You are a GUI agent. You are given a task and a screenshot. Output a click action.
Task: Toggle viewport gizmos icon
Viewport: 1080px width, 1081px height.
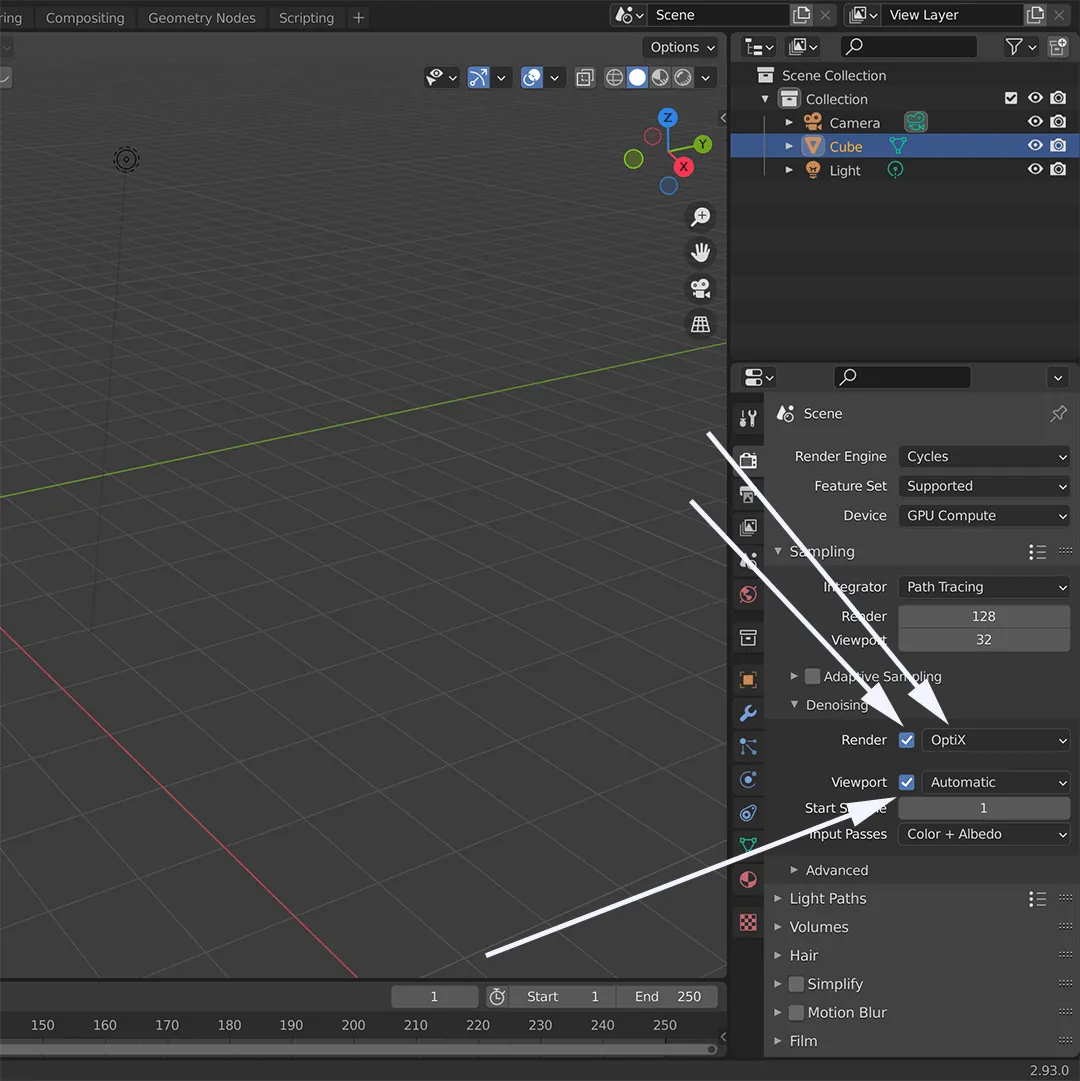[x=478, y=77]
